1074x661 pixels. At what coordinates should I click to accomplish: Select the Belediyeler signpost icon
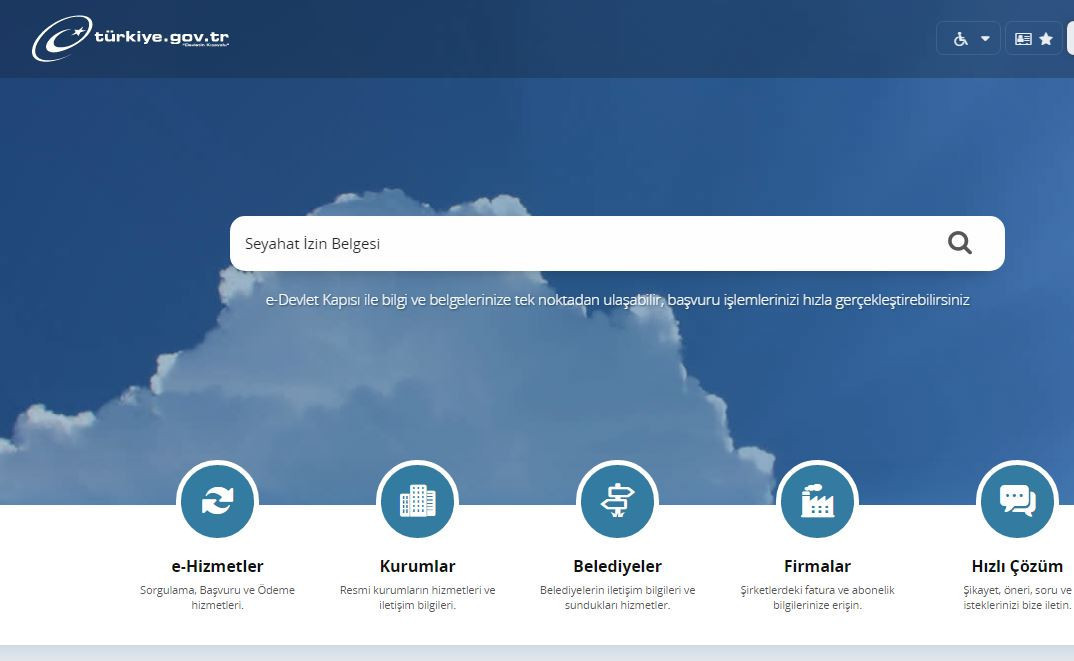coord(617,500)
